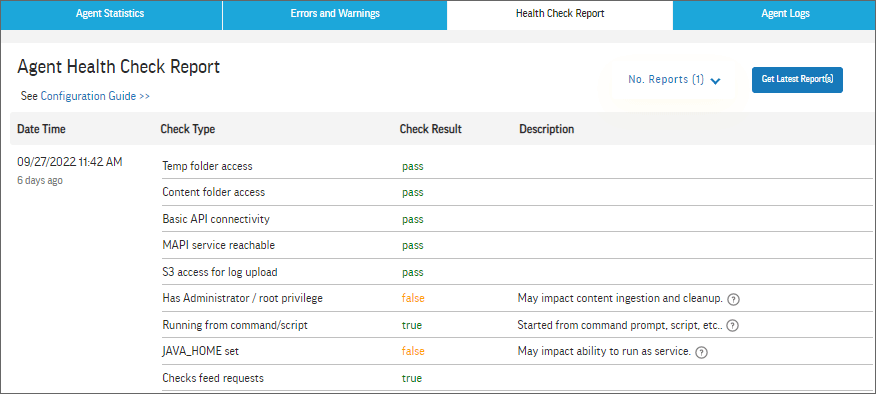Click the Get Latest Report(s) button
The image size is (876, 394).
tap(797, 80)
